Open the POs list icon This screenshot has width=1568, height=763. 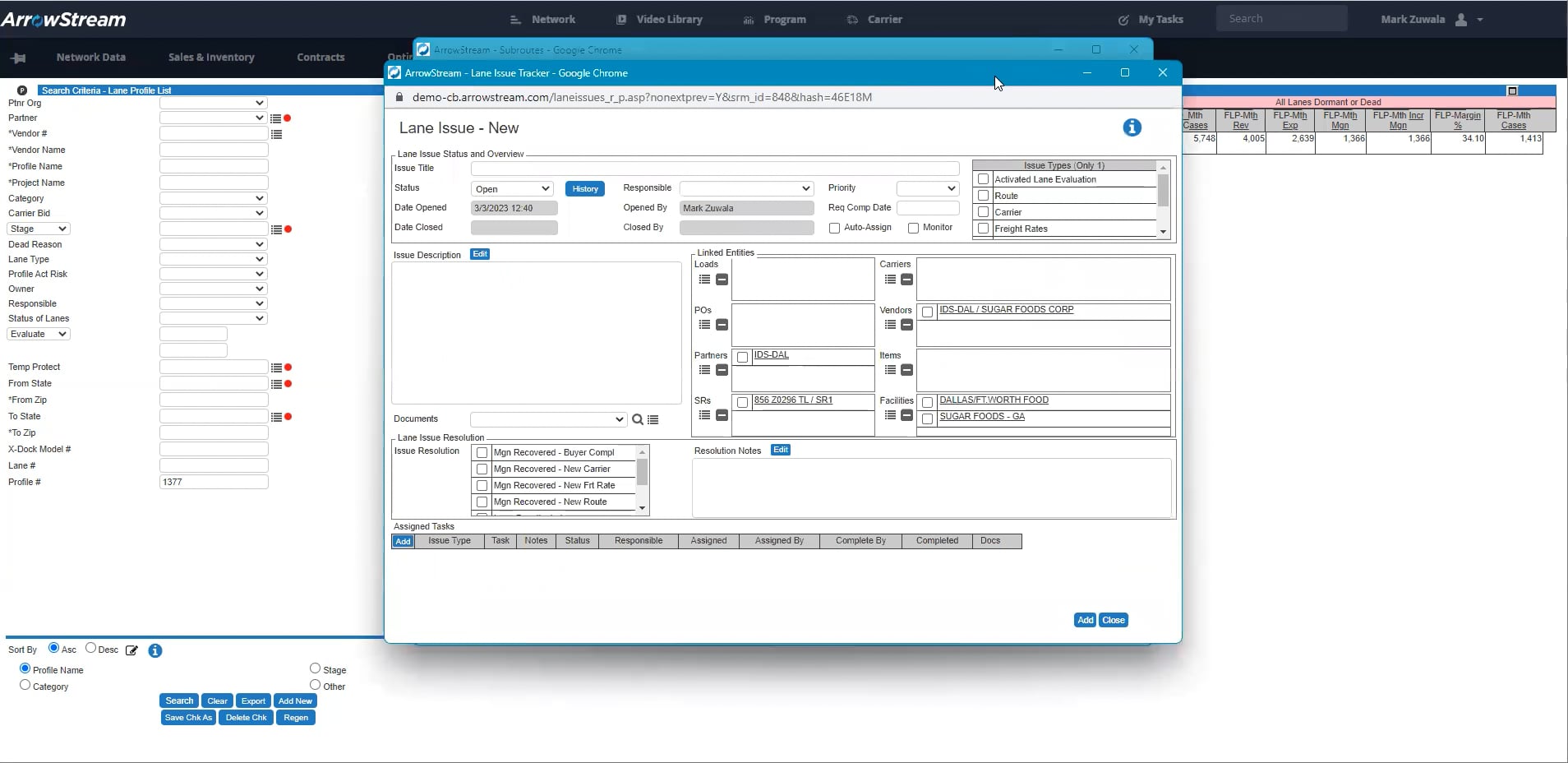point(704,325)
